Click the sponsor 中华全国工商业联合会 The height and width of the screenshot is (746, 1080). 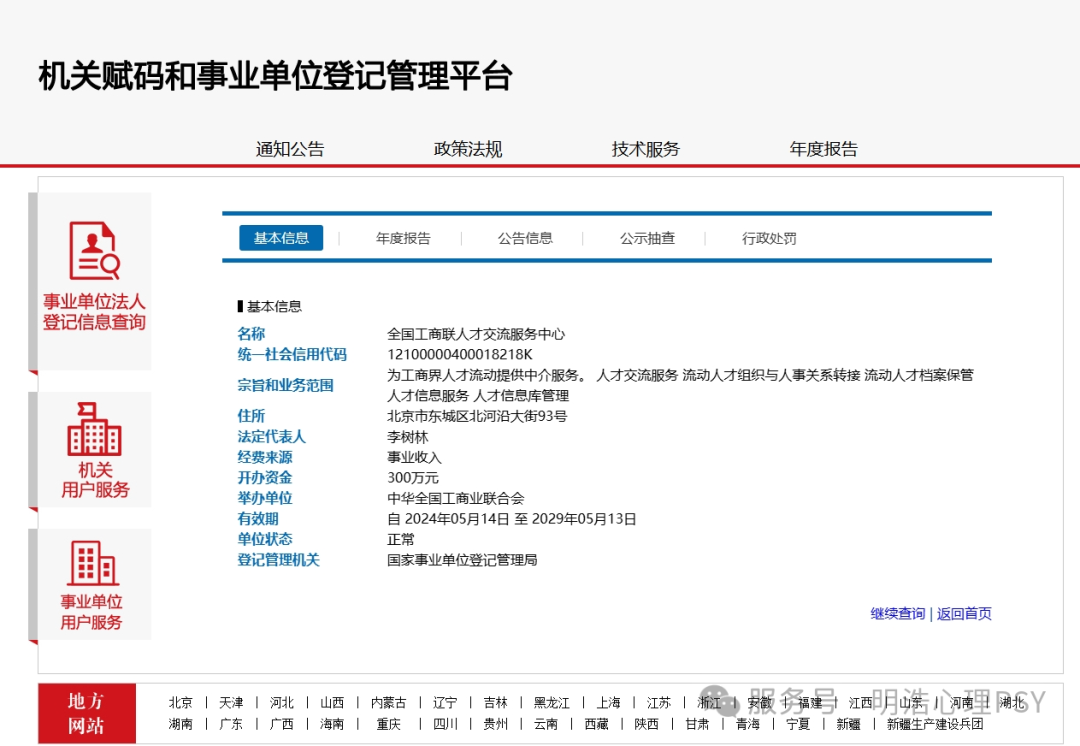coord(455,498)
